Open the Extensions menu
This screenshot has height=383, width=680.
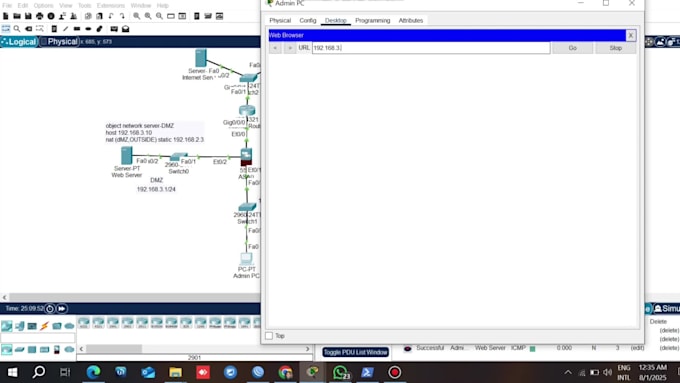click(111, 5)
